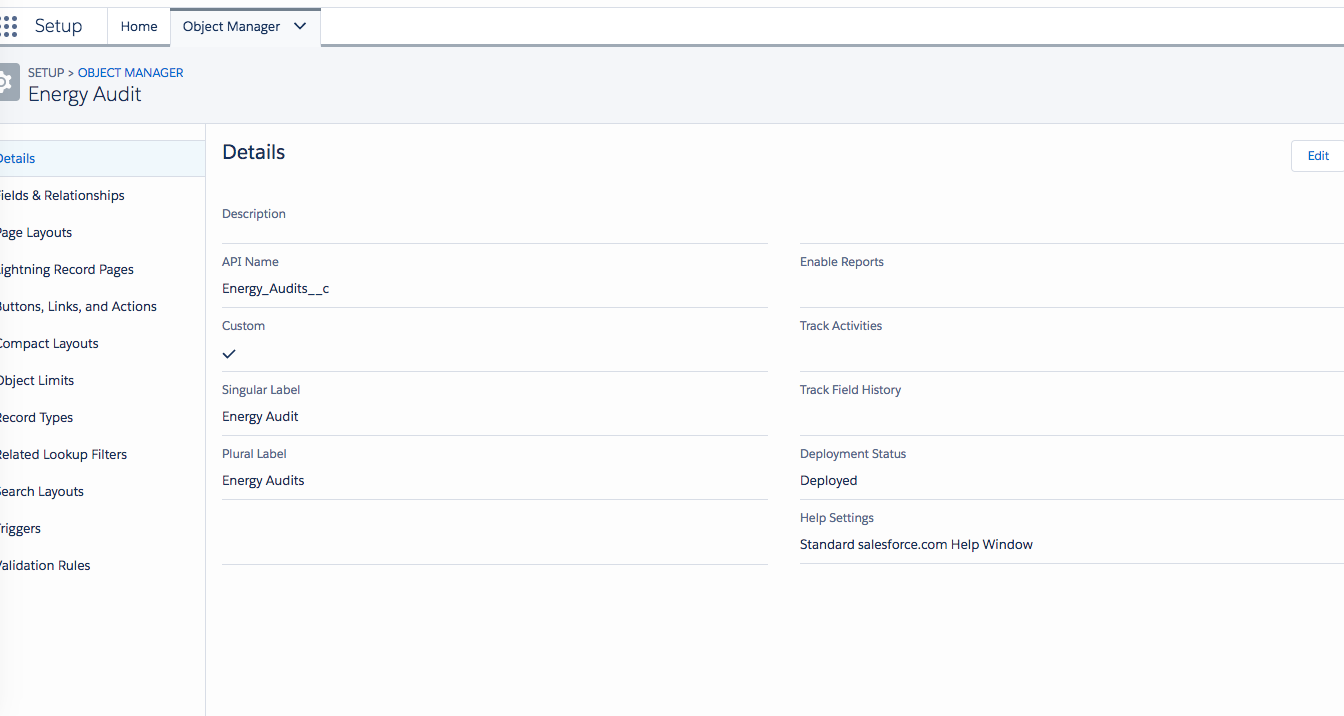Viewport: 1344px width, 716px height.
Task: Select Buttons, Links, and Actions
Action: click(x=78, y=306)
